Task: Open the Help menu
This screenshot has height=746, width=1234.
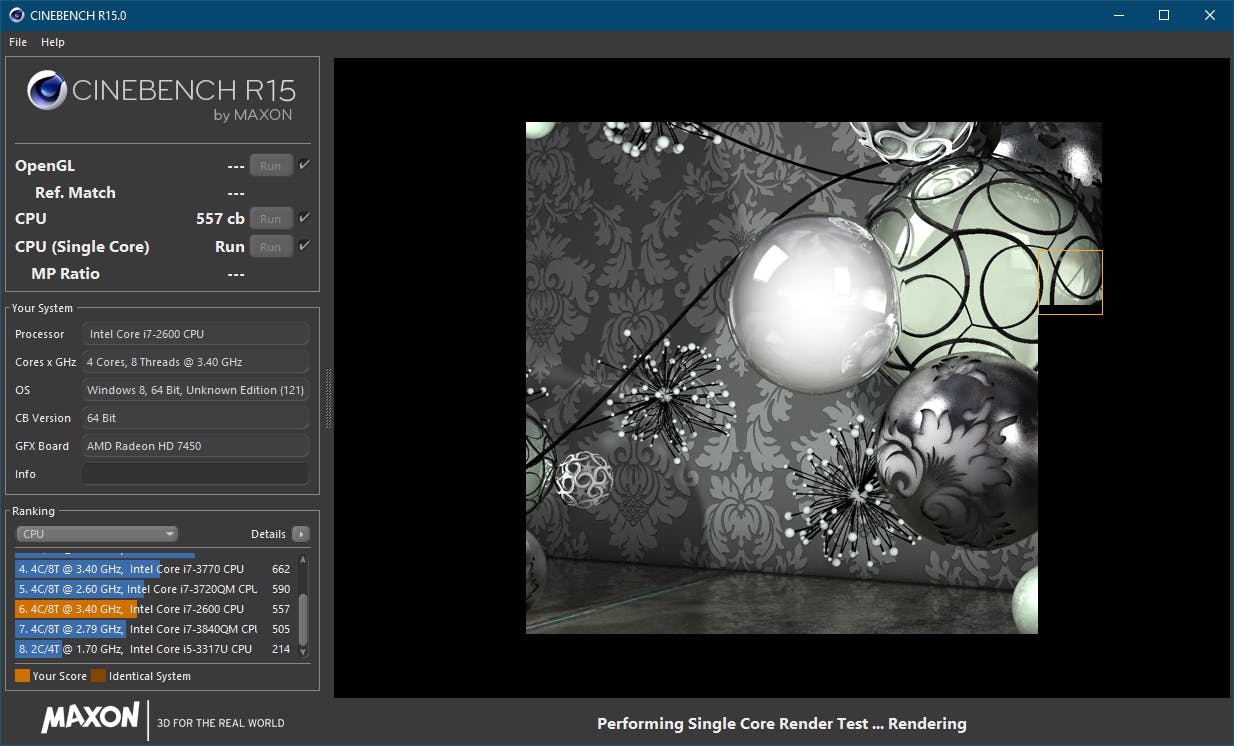Action: pyautogui.click(x=53, y=42)
